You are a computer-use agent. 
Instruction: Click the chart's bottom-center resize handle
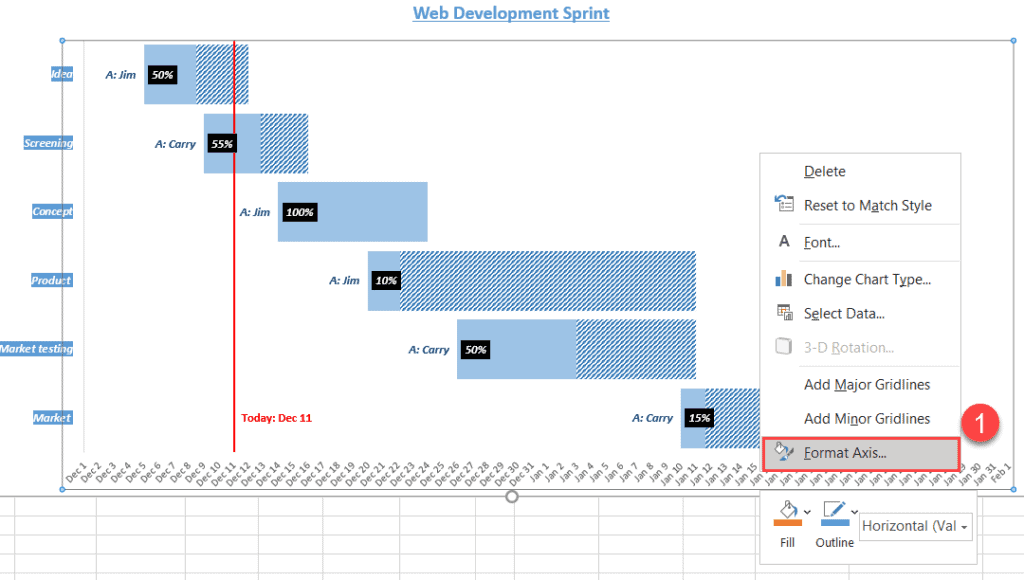511,495
